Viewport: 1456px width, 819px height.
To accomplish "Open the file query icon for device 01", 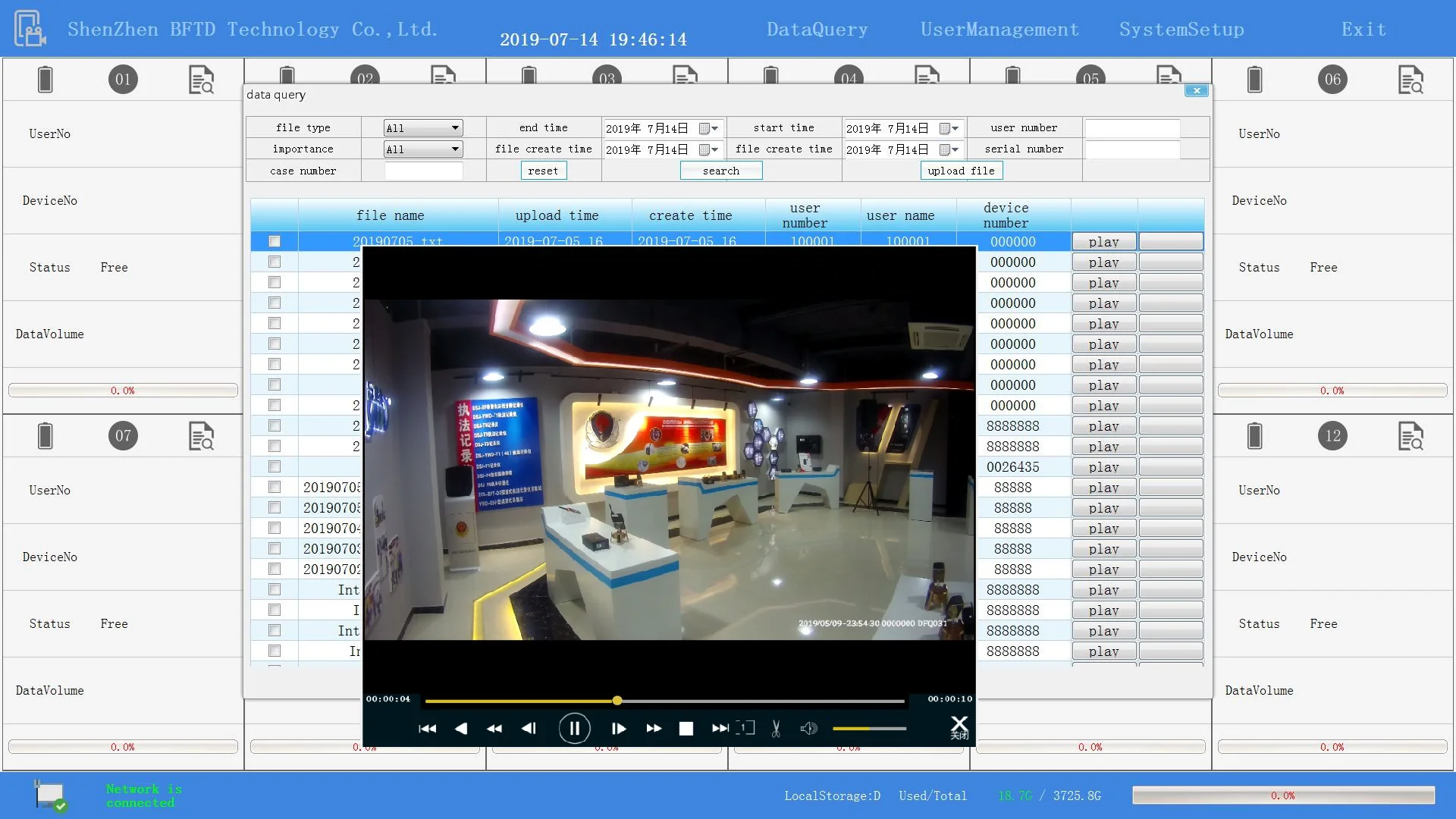I will pos(201,80).
